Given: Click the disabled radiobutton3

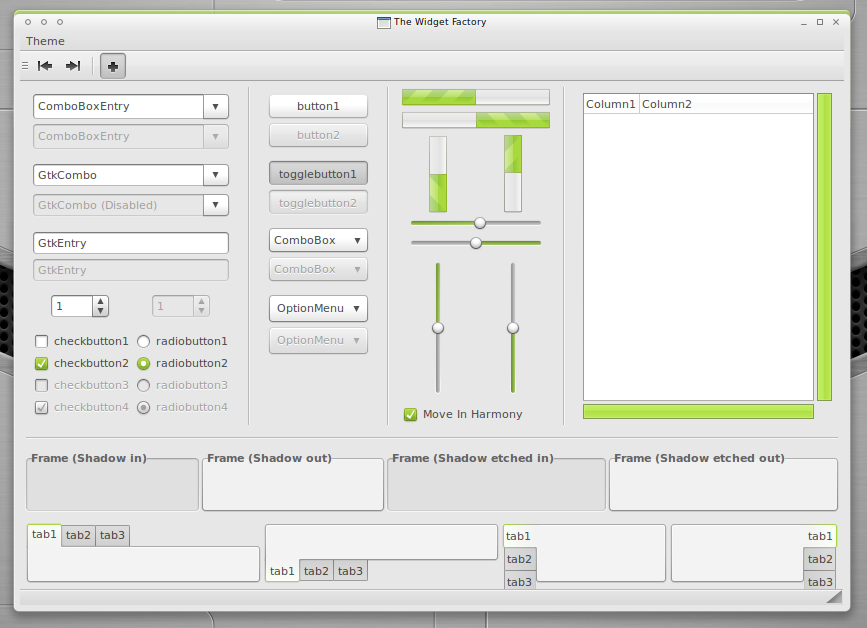Looking at the screenshot, I should pos(182,385).
